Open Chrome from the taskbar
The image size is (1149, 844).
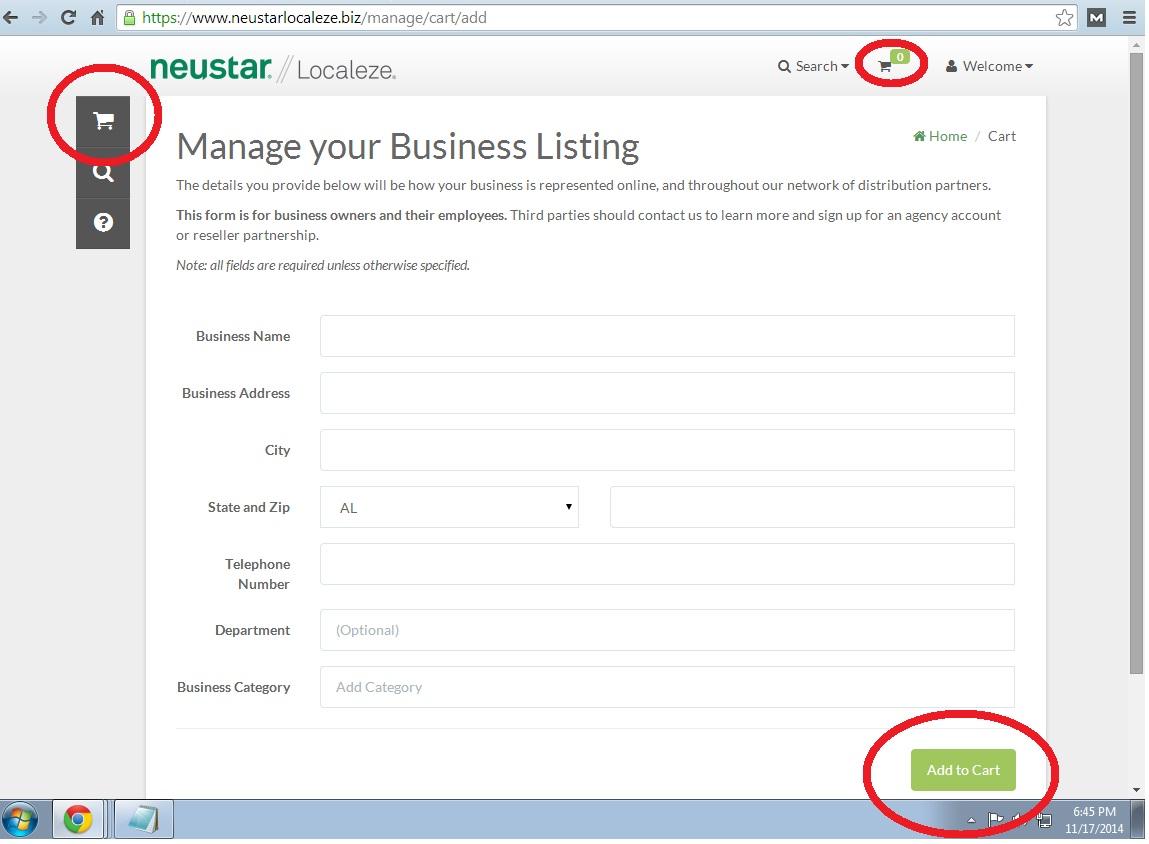(78, 820)
